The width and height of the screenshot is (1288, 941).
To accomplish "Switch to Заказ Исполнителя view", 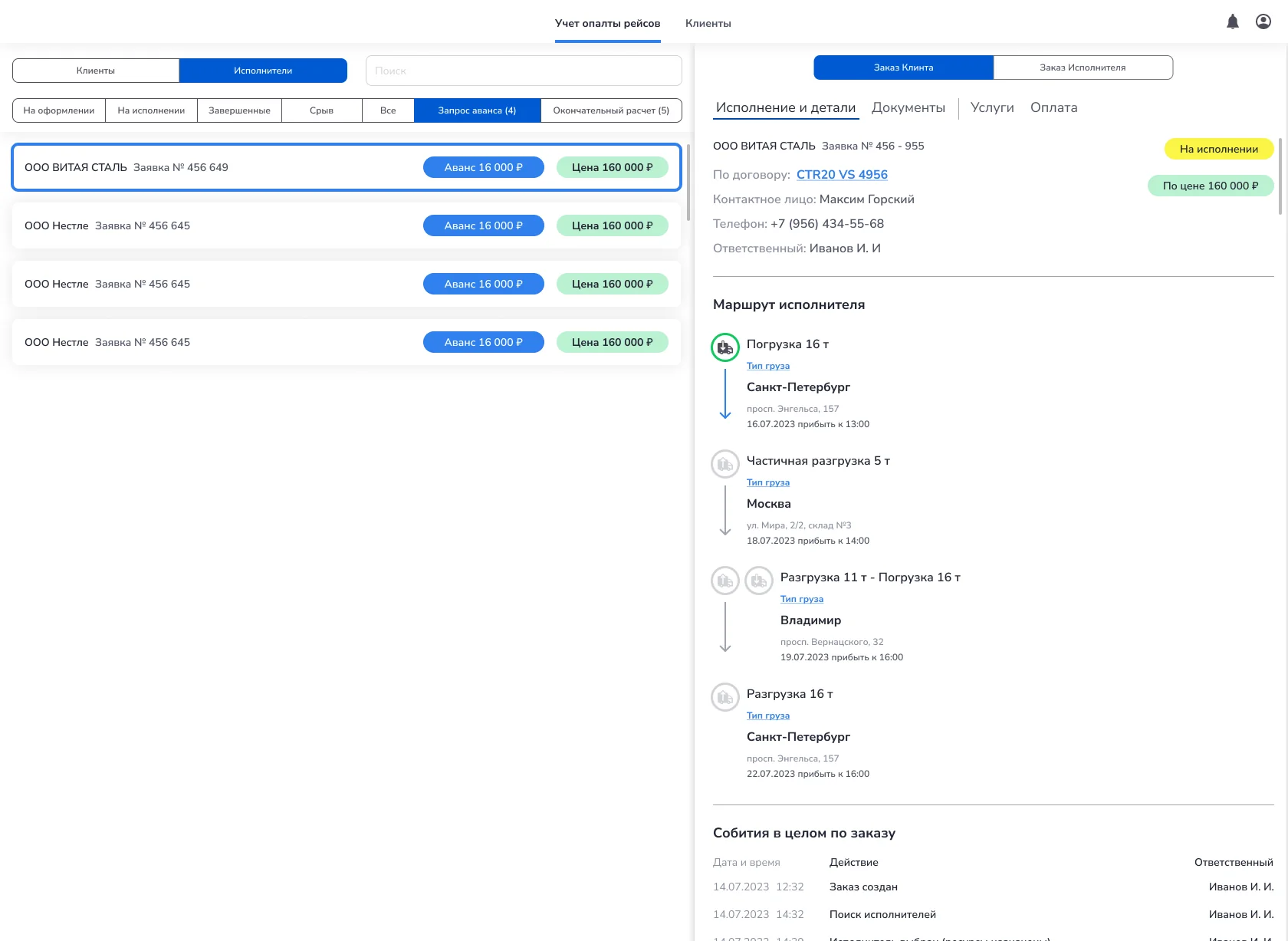I will tap(1083, 67).
